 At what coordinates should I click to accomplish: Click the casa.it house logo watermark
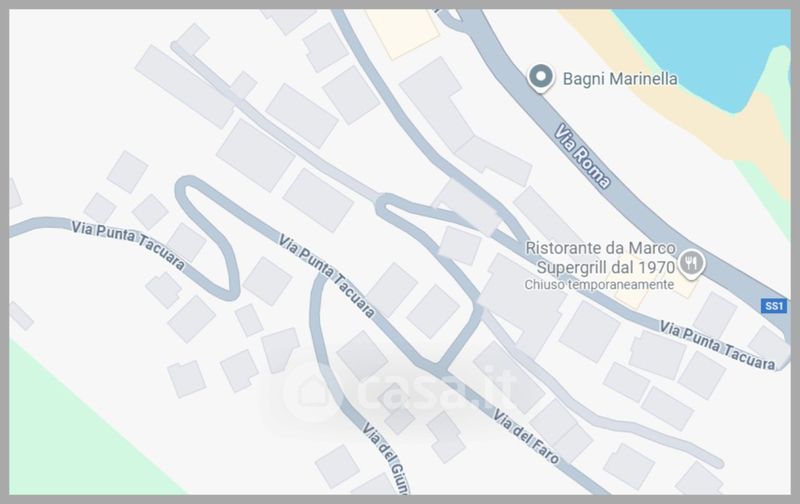click(x=311, y=391)
